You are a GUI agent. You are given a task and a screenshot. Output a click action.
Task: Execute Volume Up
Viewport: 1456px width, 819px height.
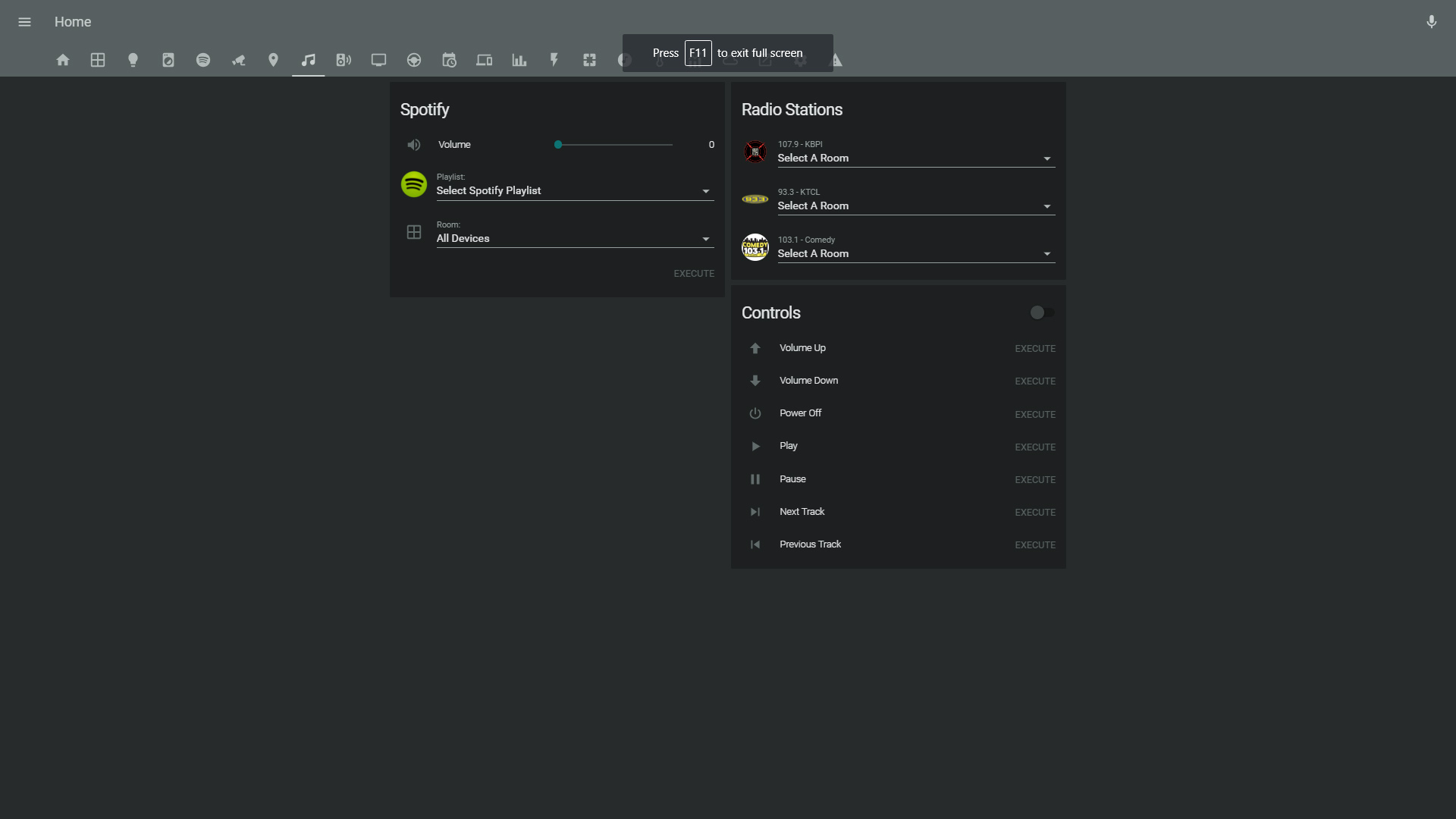click(1035, 349)
